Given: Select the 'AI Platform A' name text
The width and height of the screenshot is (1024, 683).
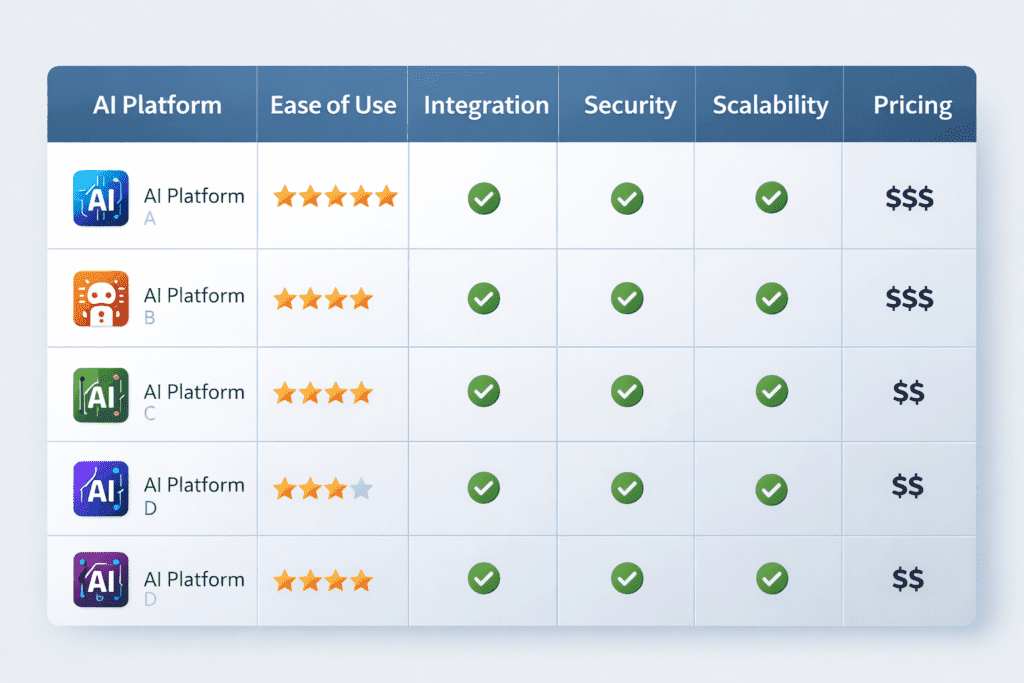Looking at the screenshot, I should [x=194, y=206].
